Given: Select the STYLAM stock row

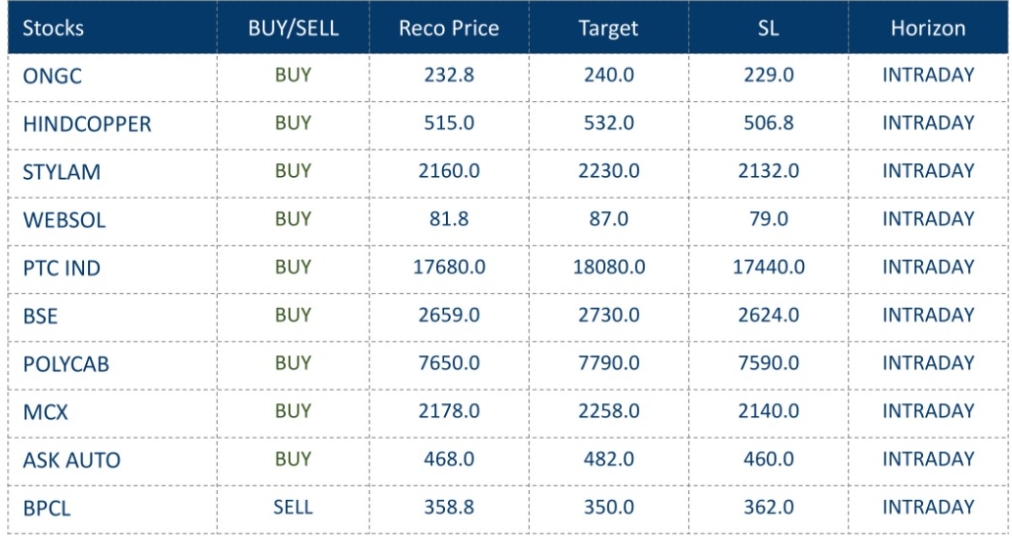Looking at the screenshot, I should click(62, 172).
